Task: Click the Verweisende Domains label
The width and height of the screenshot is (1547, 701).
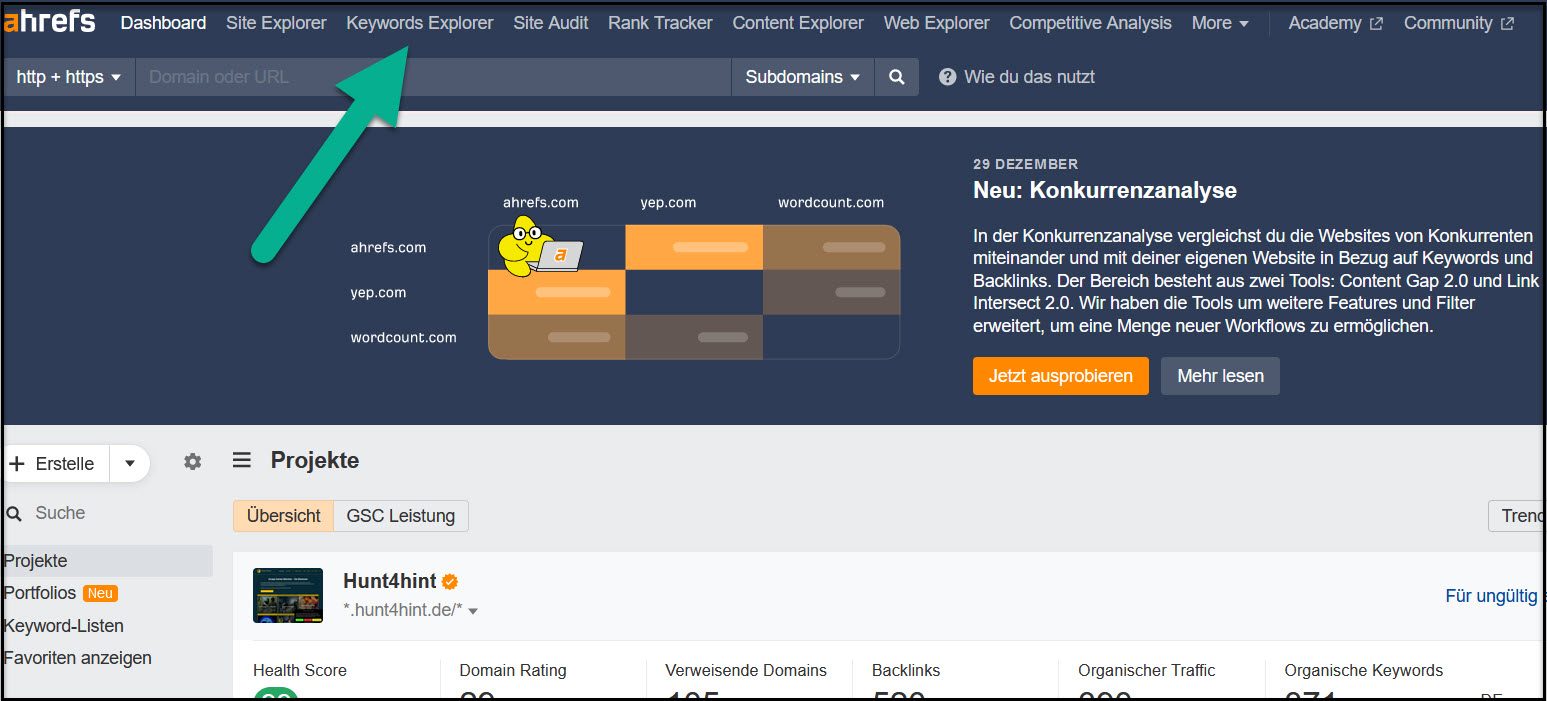Action: click(x=746, y=670)
